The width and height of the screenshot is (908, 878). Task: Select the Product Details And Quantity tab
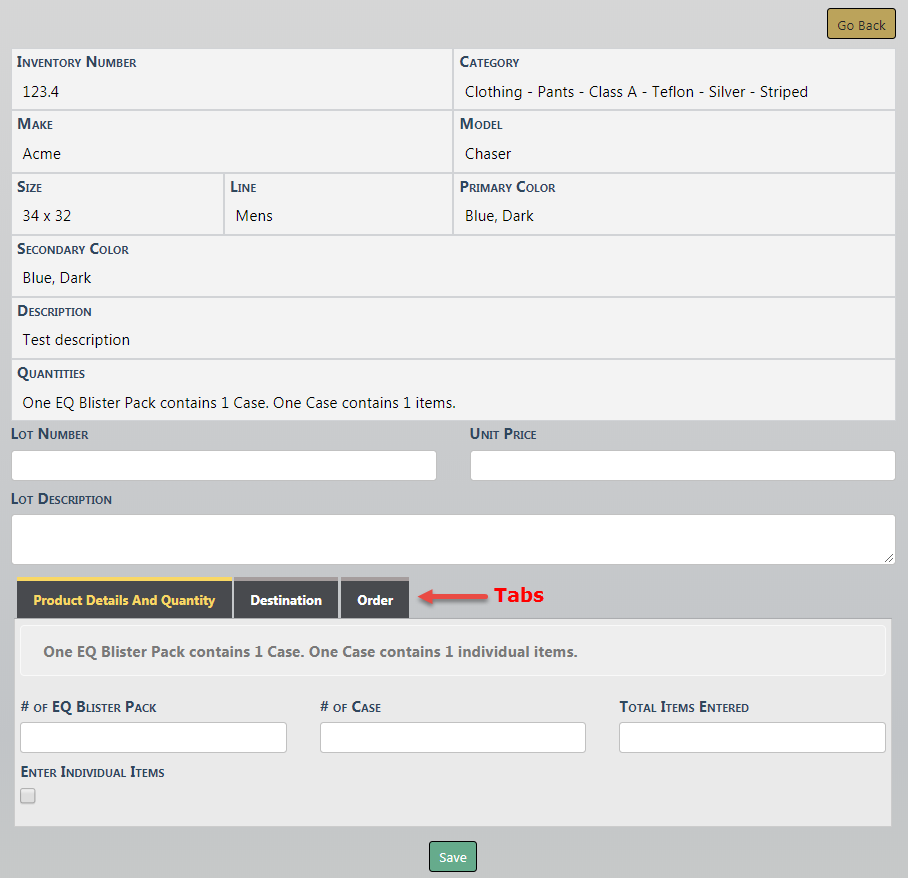point(124,600)
